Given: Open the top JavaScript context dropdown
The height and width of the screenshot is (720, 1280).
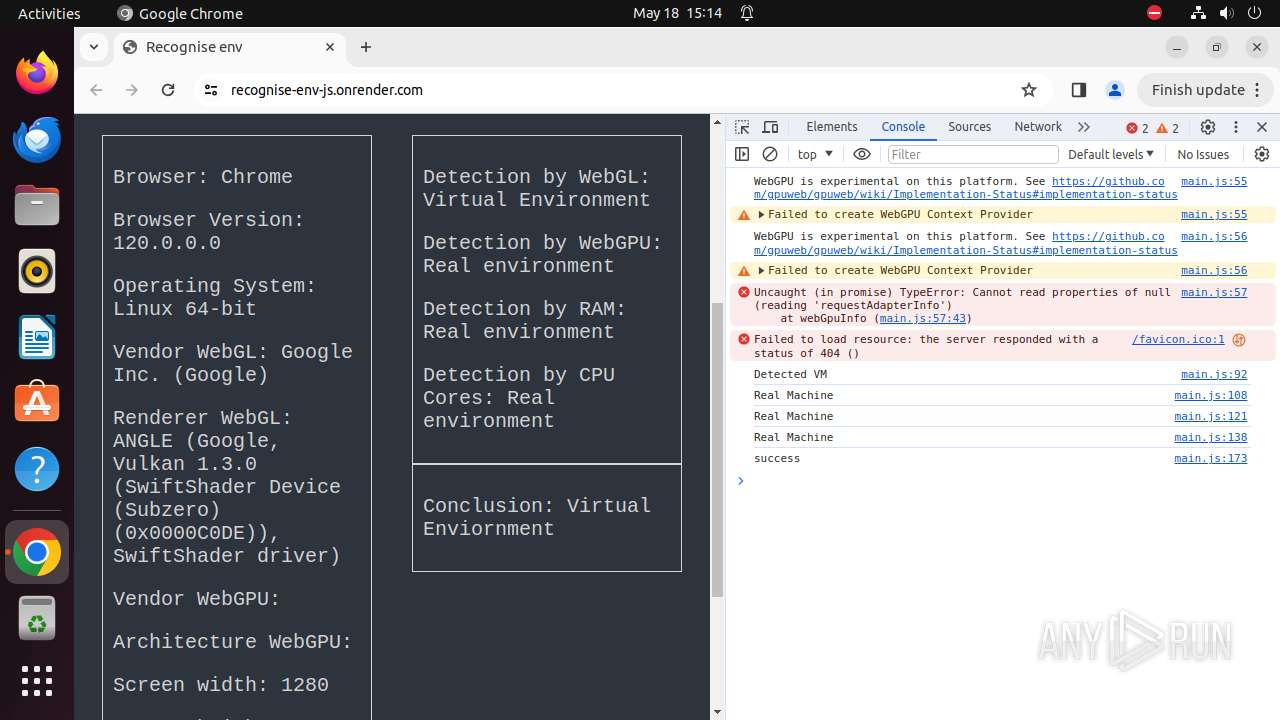Looking at the screenshot, I should [816, 154].
